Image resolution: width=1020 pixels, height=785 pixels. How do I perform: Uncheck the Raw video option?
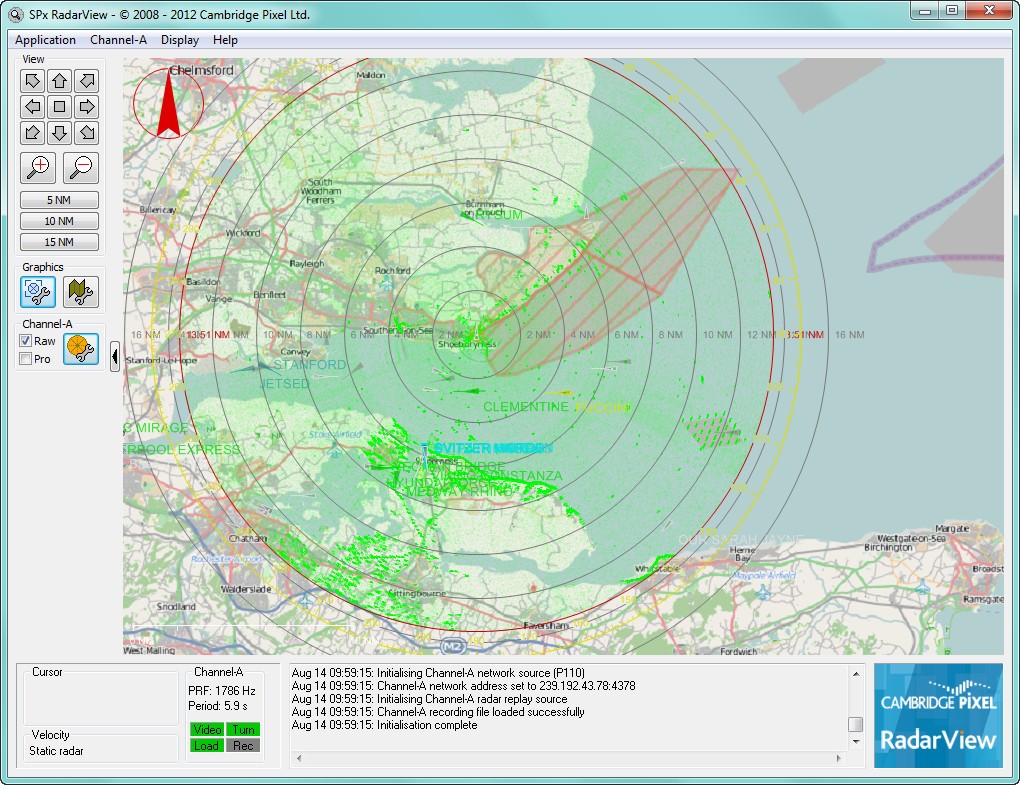(25, 340)
